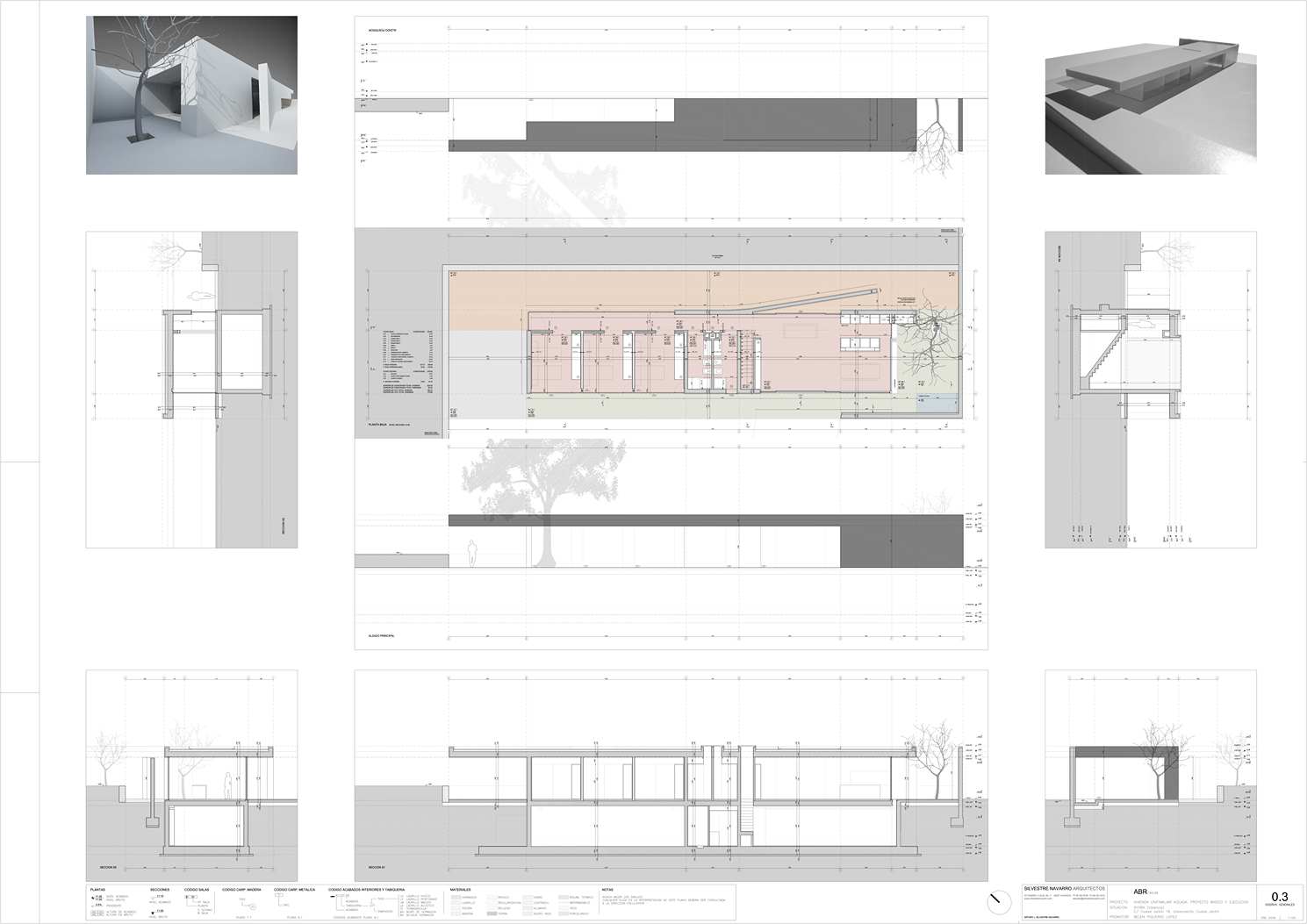
Task: Click the MATERIALES legend heading
Action: 463,889
